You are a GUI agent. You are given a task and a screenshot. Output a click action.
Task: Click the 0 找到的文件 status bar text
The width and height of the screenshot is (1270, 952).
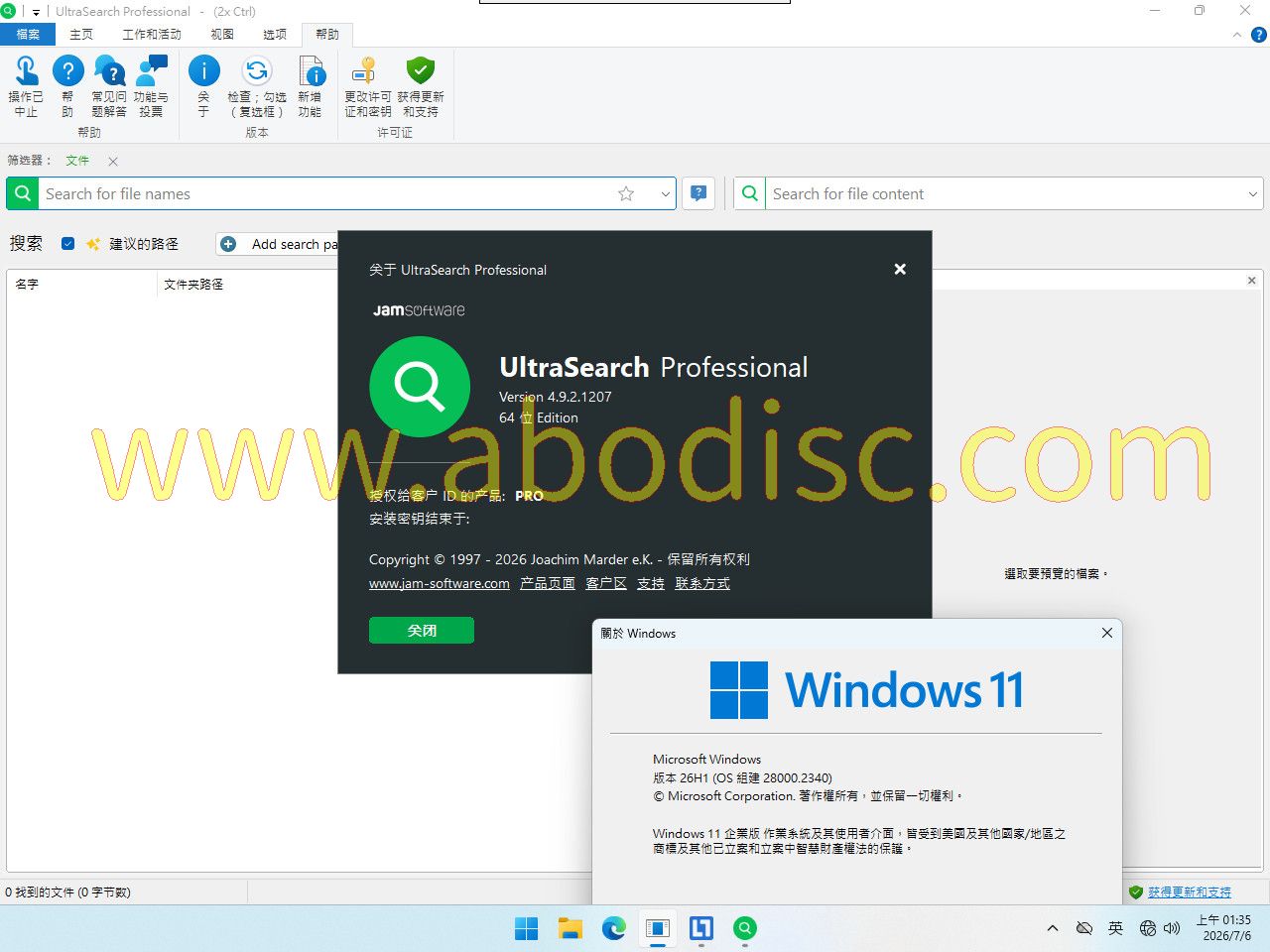click(x=67, y=892)
